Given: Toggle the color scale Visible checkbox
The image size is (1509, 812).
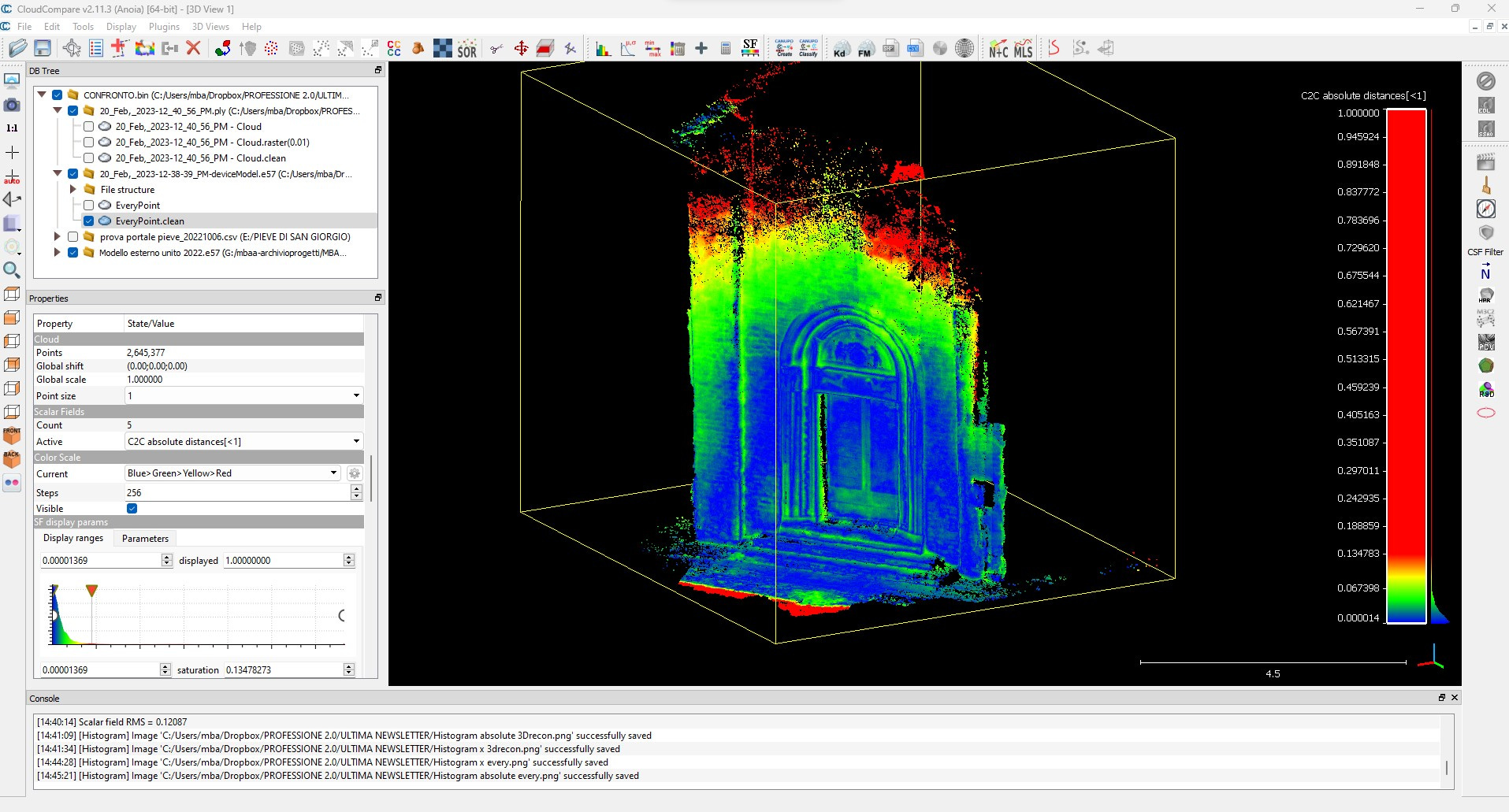Looking at the screenshot, I should (132, 508).
